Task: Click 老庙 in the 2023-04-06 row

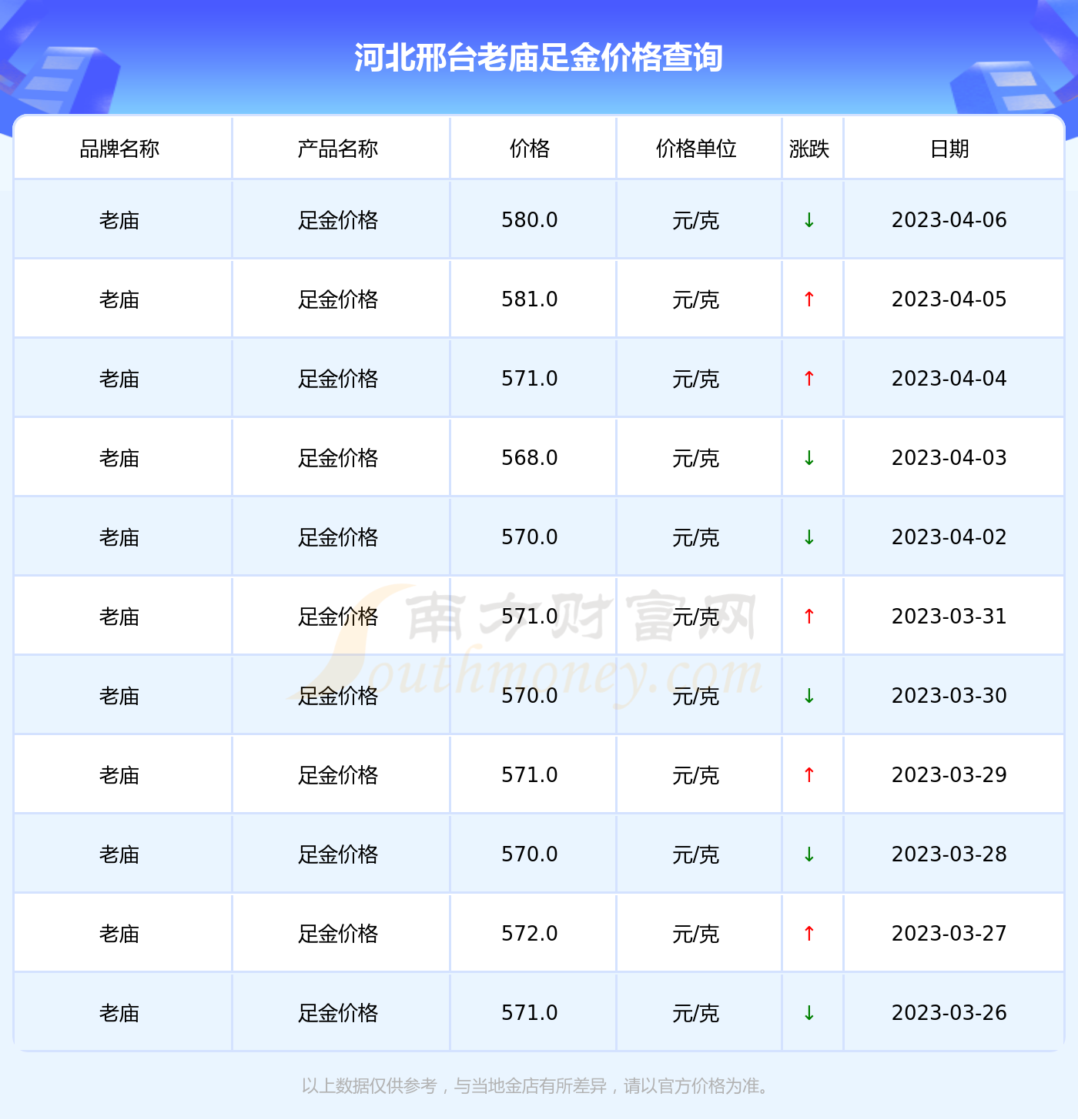Action: click(119, 220)
